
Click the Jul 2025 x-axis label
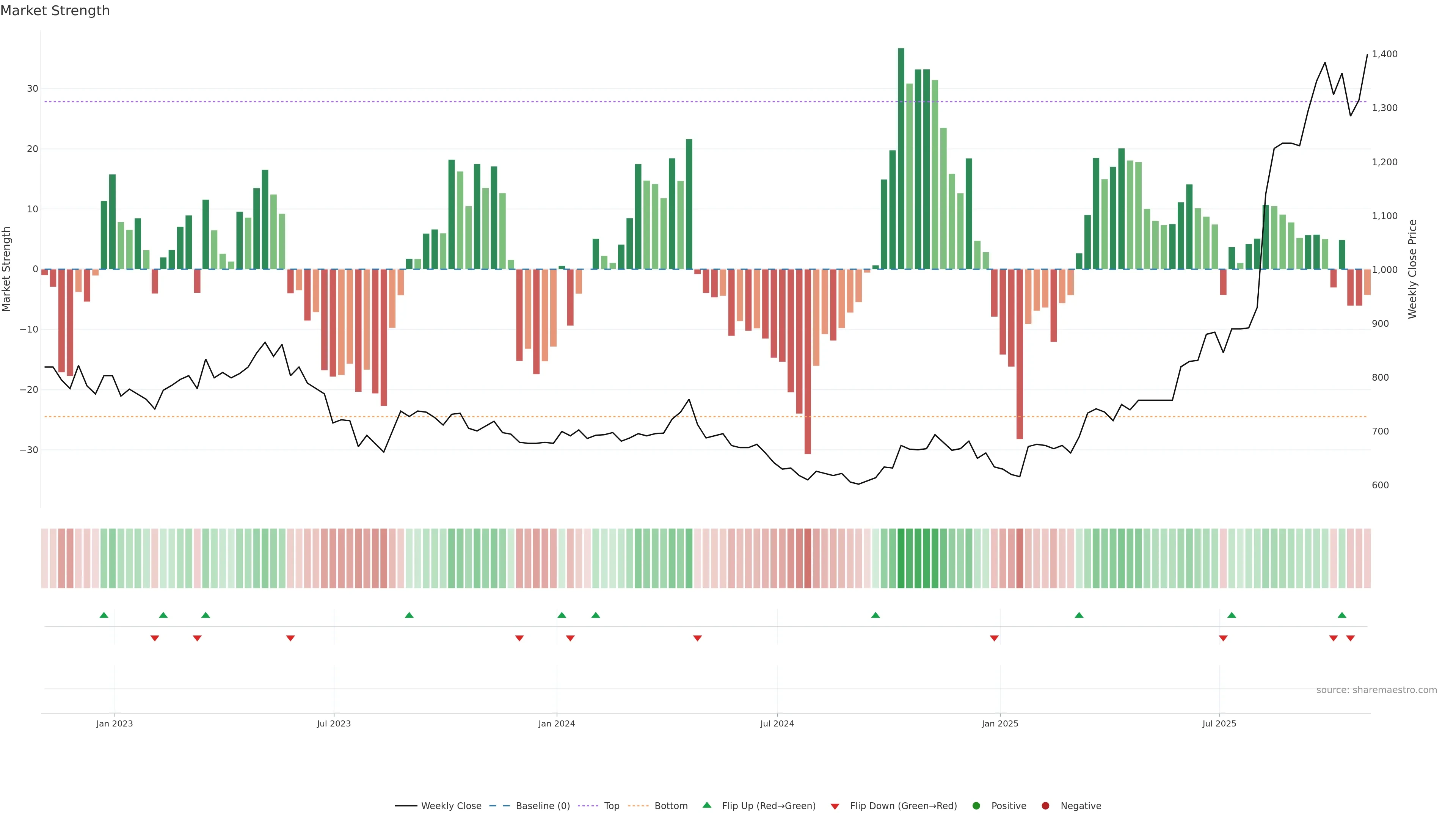click(1219, 723)
